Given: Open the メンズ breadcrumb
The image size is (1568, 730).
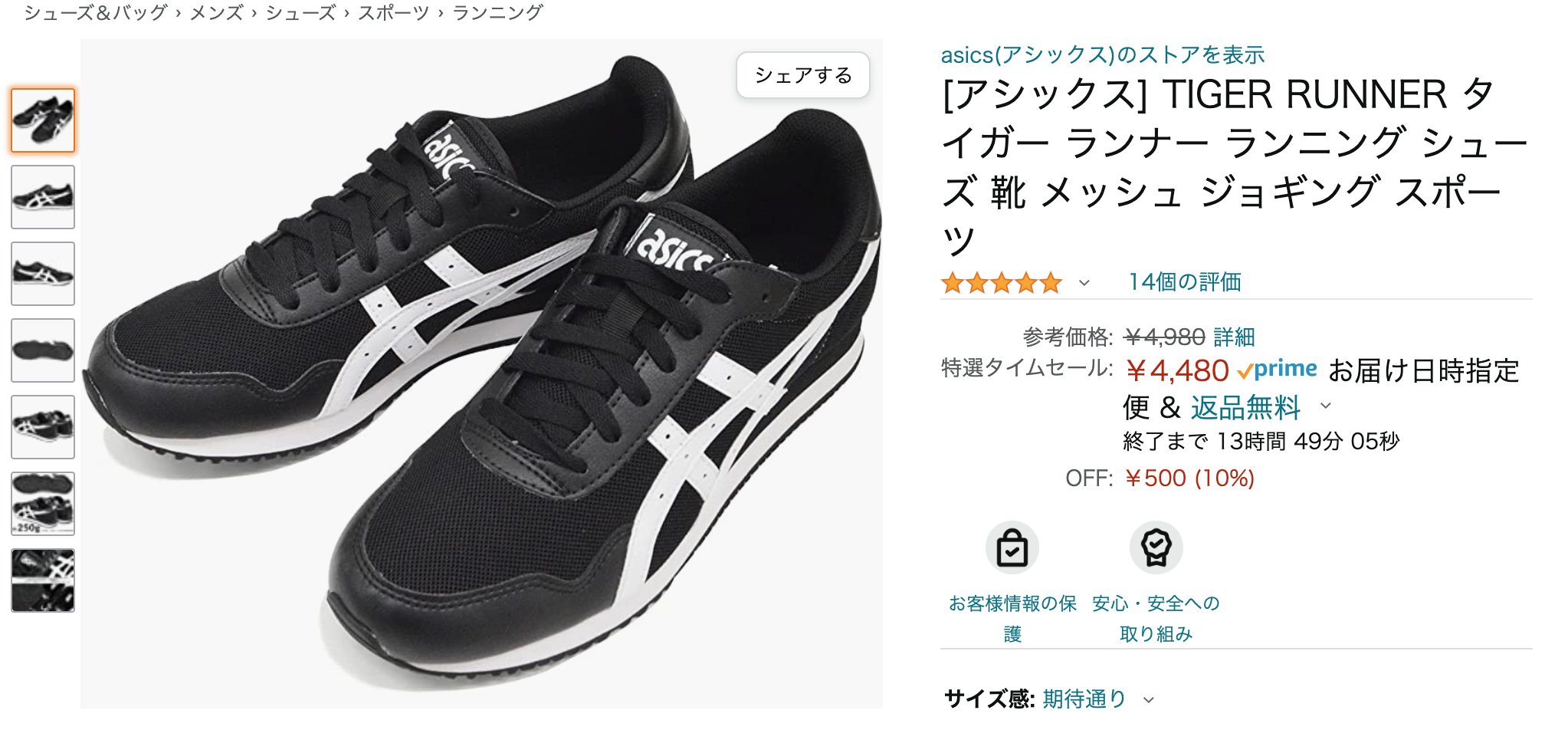Looking at the screenshot, I should pos(216,12).
